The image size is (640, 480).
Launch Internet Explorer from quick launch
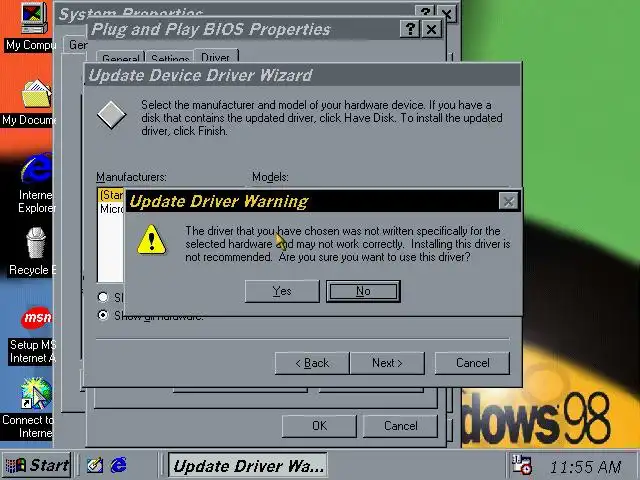pyautogui.click(x=119, y=465)
